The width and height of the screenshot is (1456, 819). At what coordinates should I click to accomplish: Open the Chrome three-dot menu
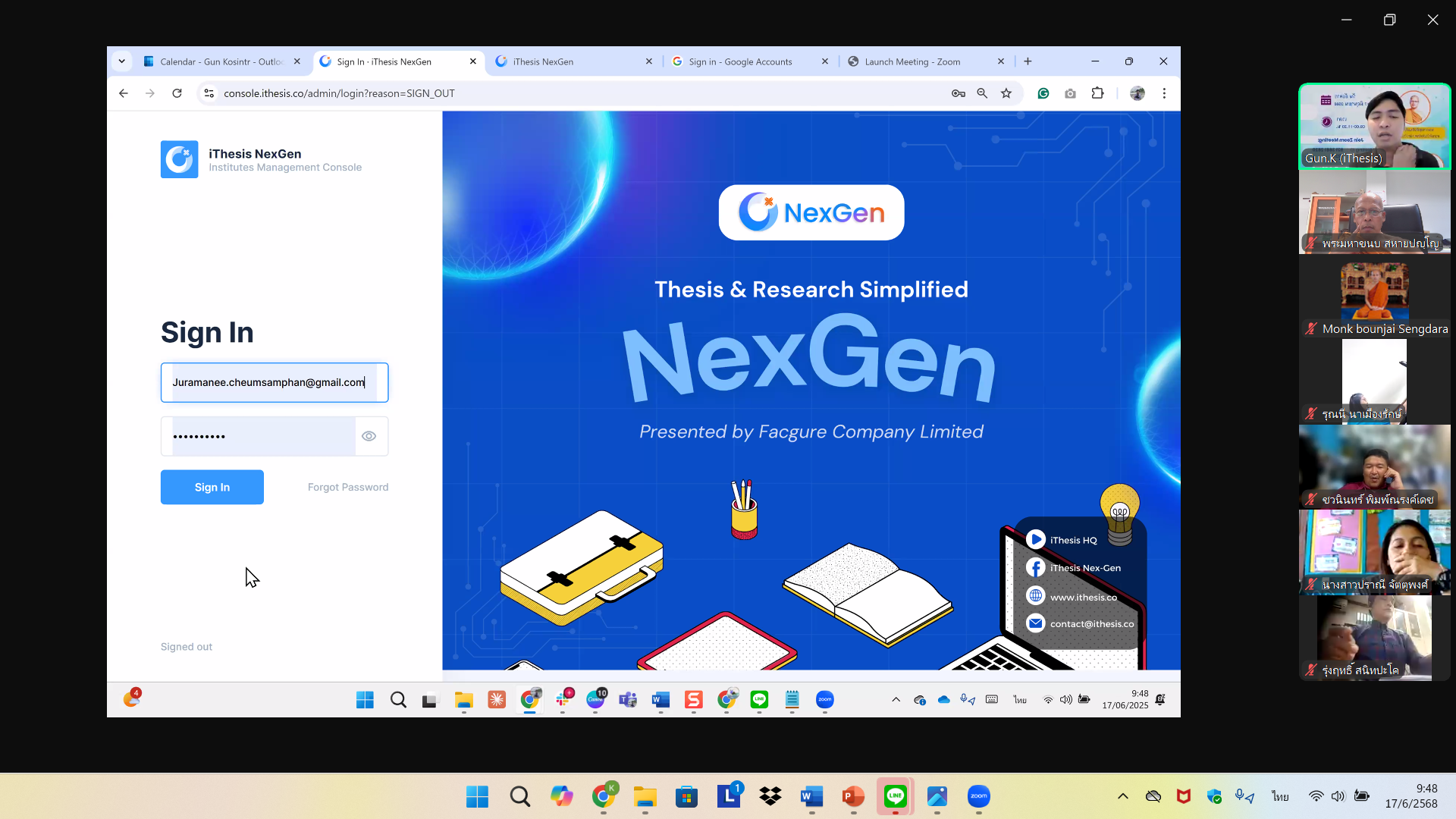(1164, 93)
